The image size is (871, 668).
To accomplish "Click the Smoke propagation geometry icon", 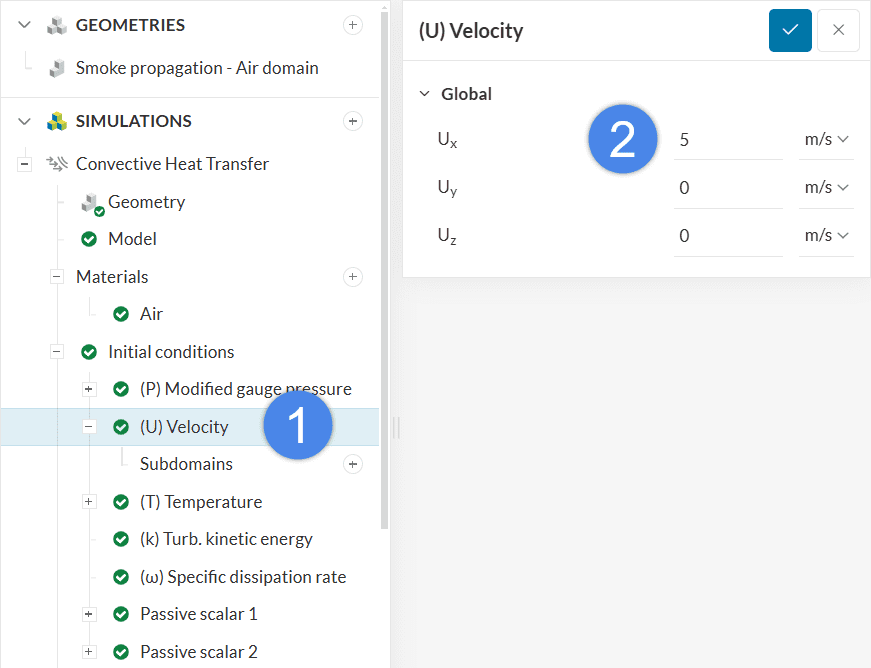I will [x=57, y=69].
